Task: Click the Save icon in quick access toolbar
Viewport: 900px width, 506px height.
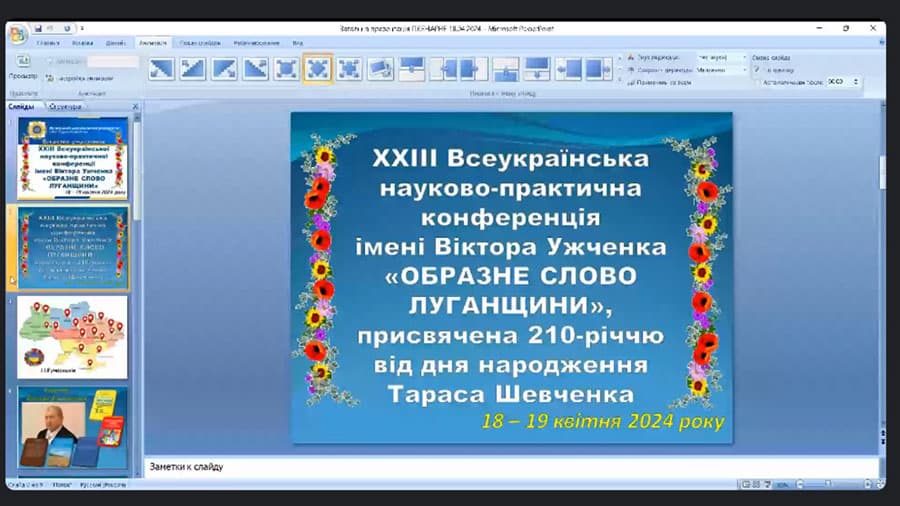Action: coord(38,28)
